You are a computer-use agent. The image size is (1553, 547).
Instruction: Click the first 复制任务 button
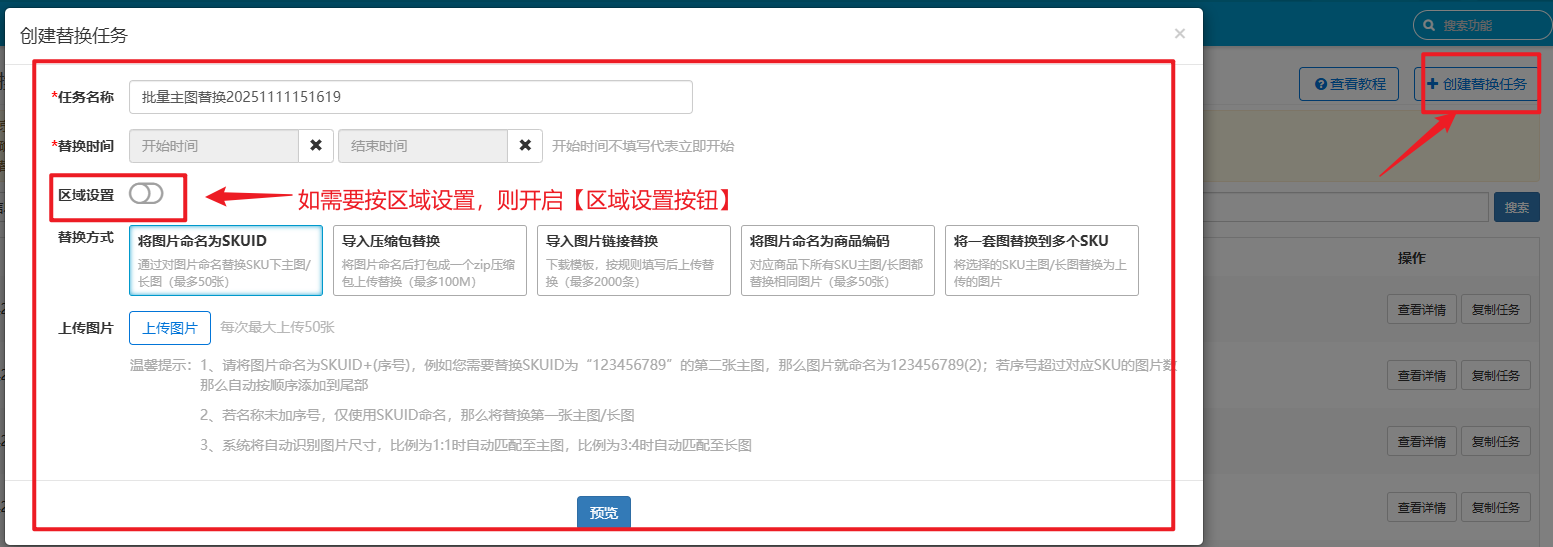[x=1495, y=310]
